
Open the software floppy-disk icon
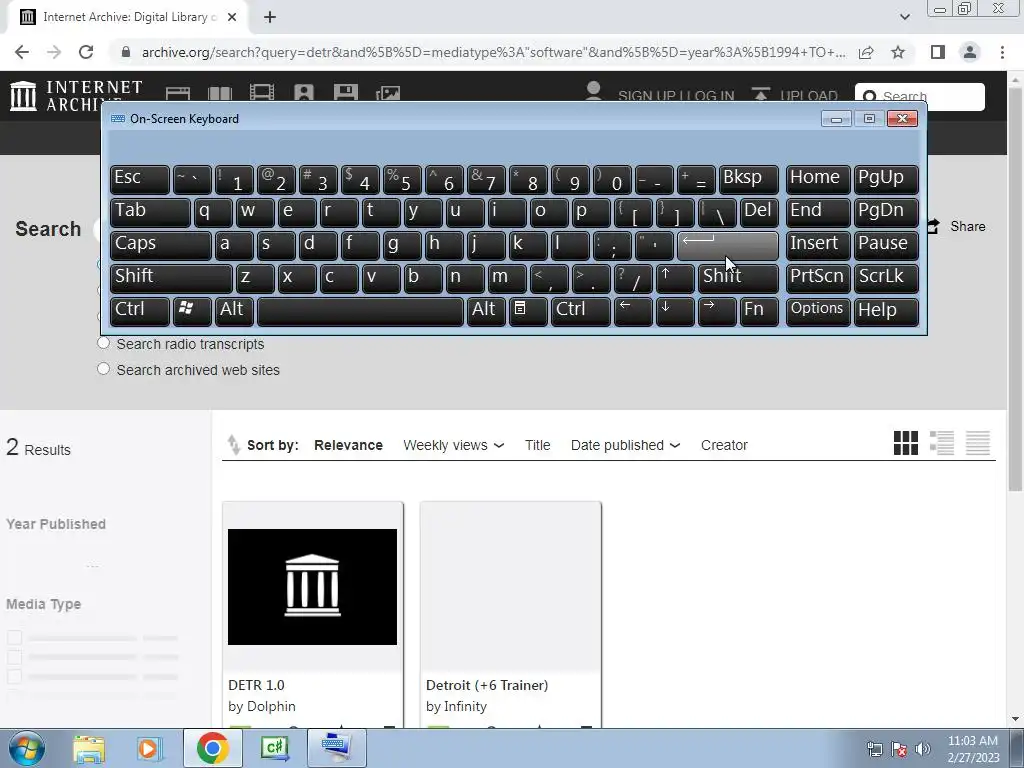point(345,93)
